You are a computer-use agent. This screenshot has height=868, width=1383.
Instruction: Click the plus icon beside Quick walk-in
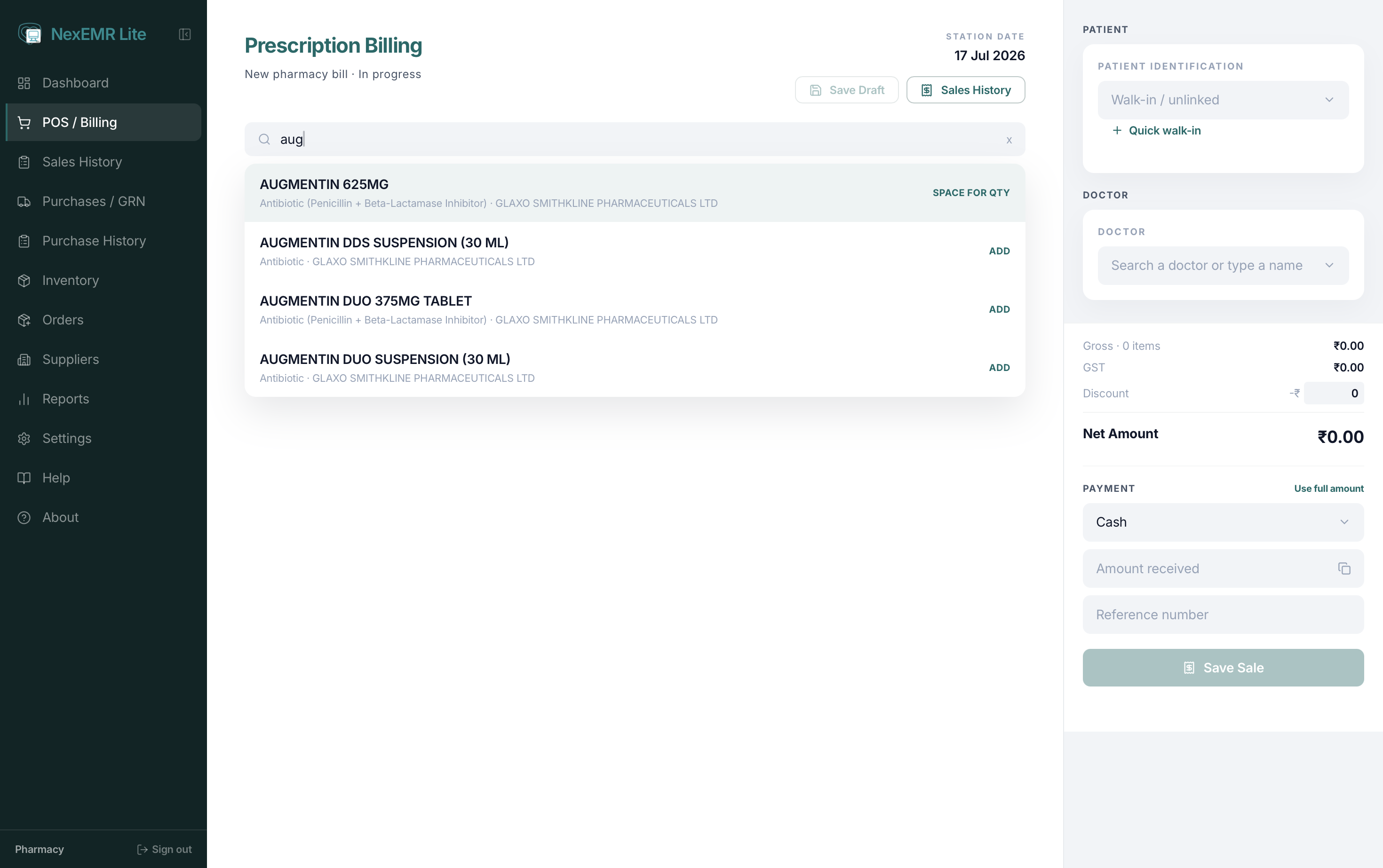coord(1117,130)
